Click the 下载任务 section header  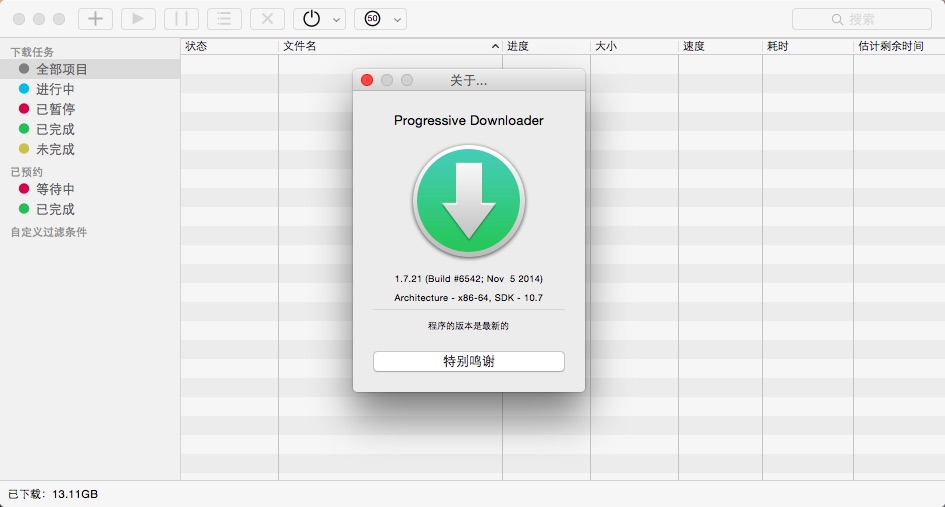click(32, 52)
